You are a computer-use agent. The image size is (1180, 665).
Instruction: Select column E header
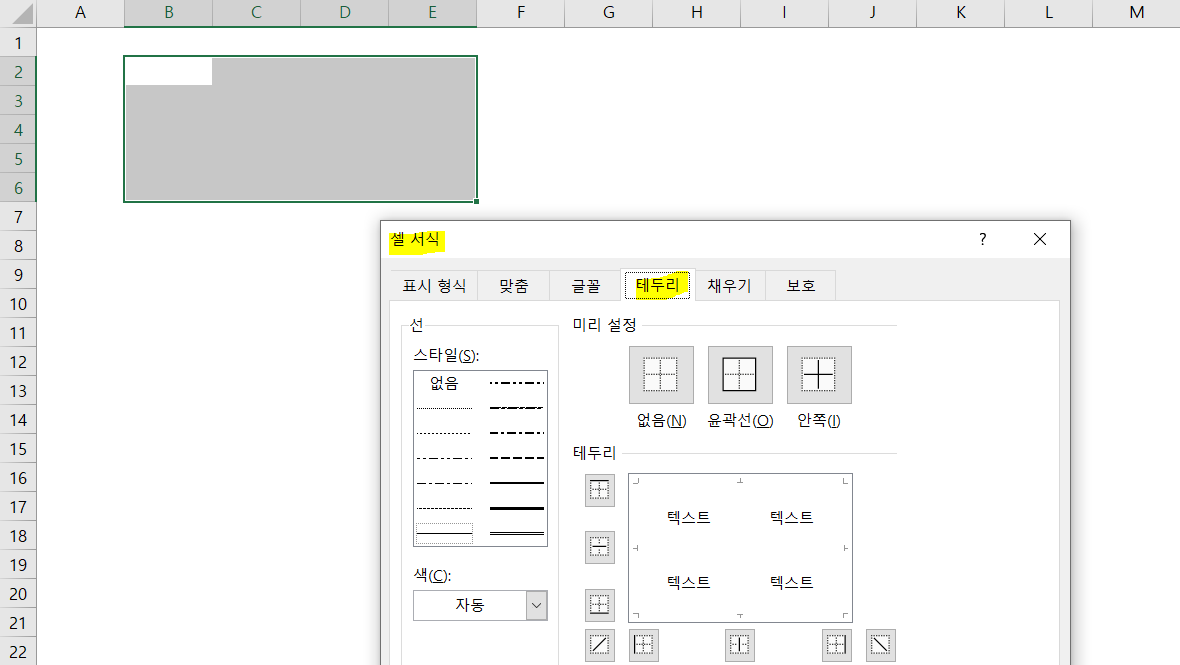click(433, 13)
